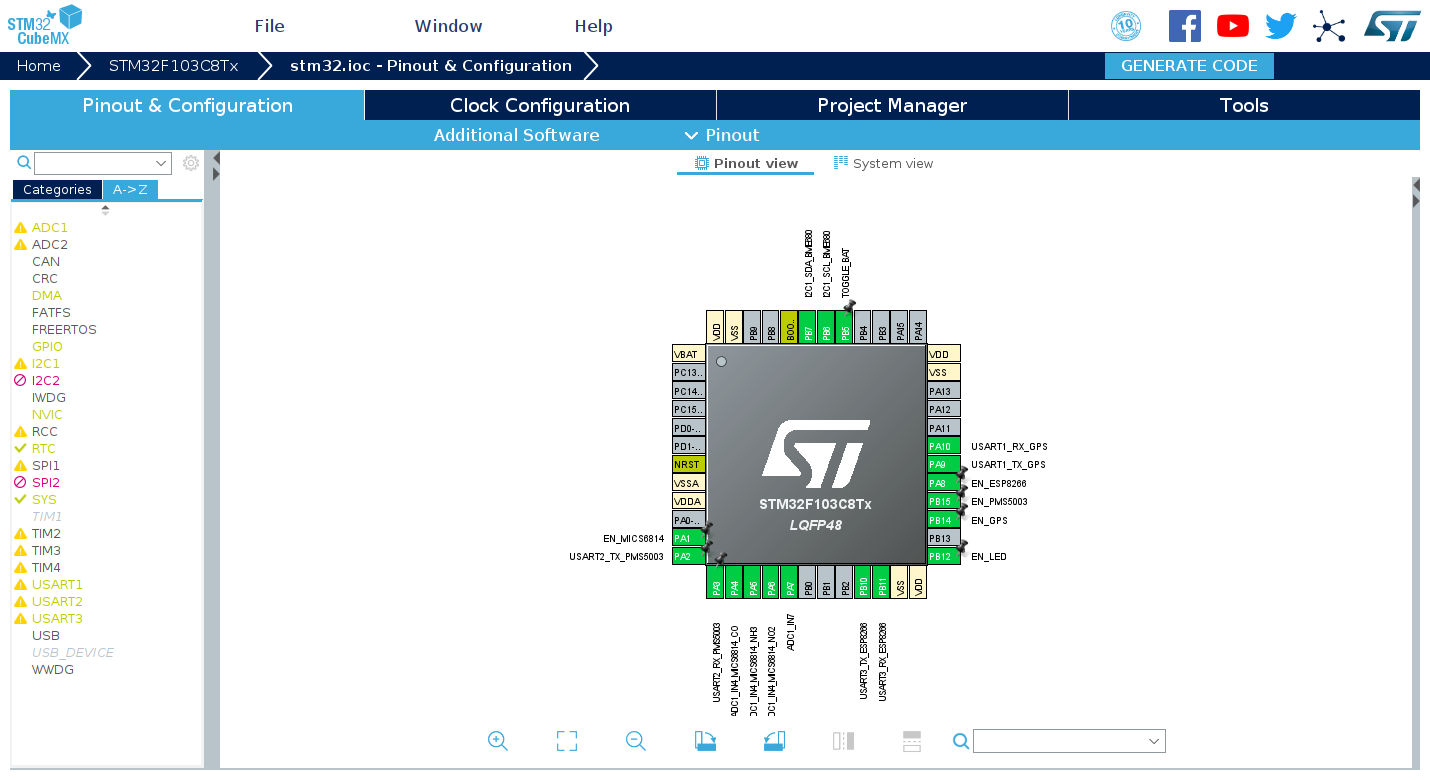This screenshot has width=1430, height=780.
Task: Click the Pinout view chip icon
Action: (x=702, y=163)
